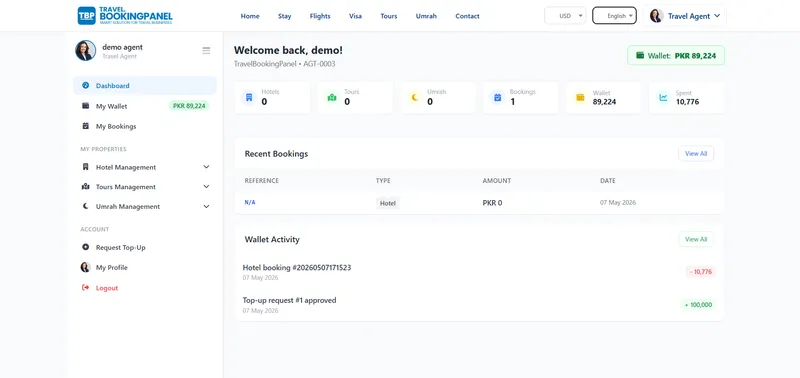800x378 pixels.
Task: Select Dashboard in the sidebar
Action: [145, 86]
